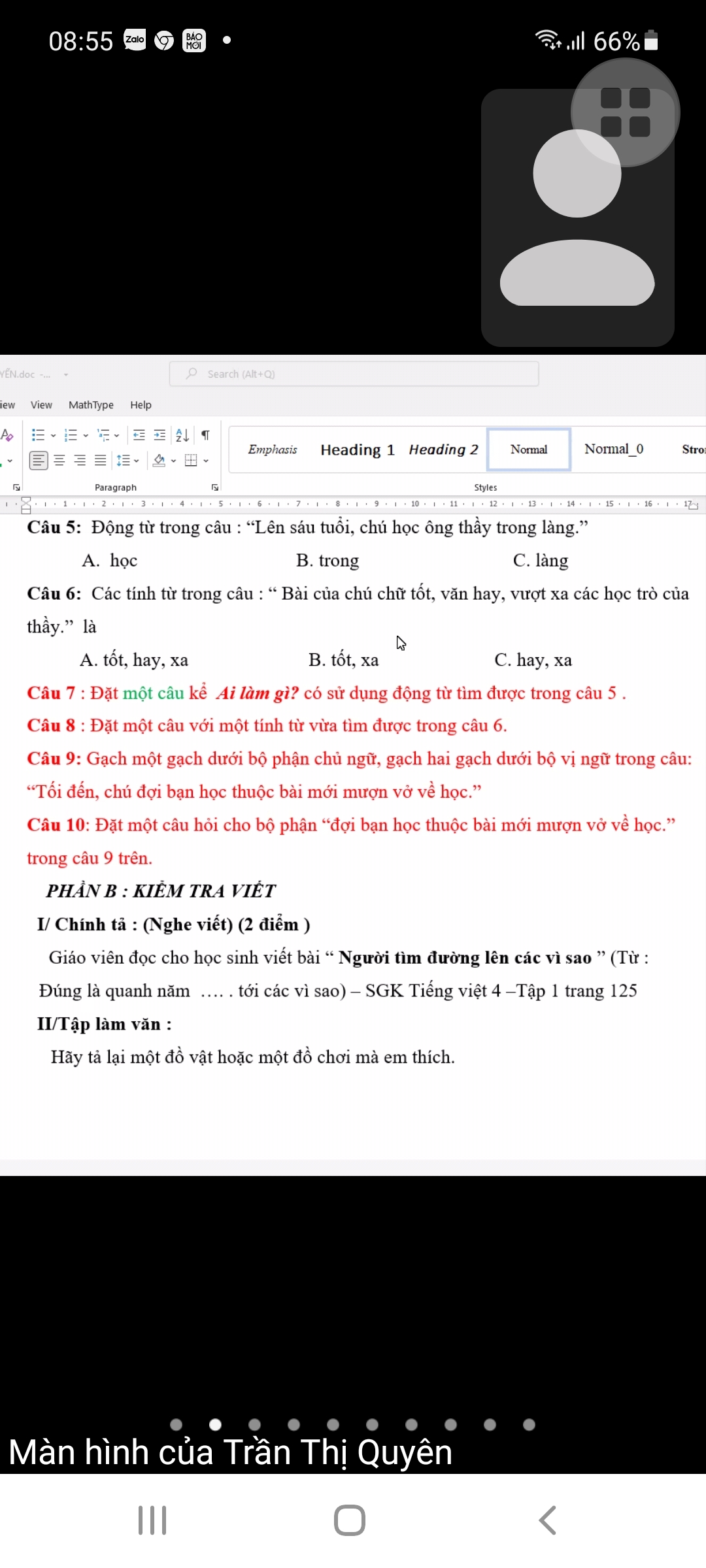Click the Shading paint bucket color
Image resolution: width=706 pixels, height=1568 pixels.
[x=159, y=461]
